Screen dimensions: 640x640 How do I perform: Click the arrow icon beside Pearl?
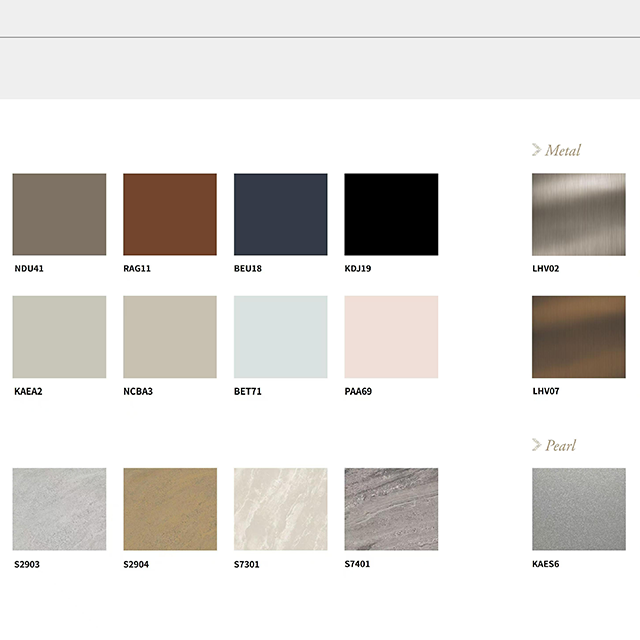(x=537, y=445)
